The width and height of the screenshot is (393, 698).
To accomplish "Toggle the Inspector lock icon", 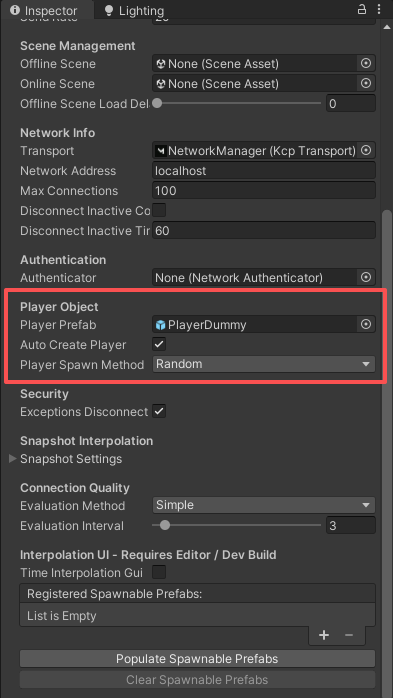I will click(x=362, y=9).
